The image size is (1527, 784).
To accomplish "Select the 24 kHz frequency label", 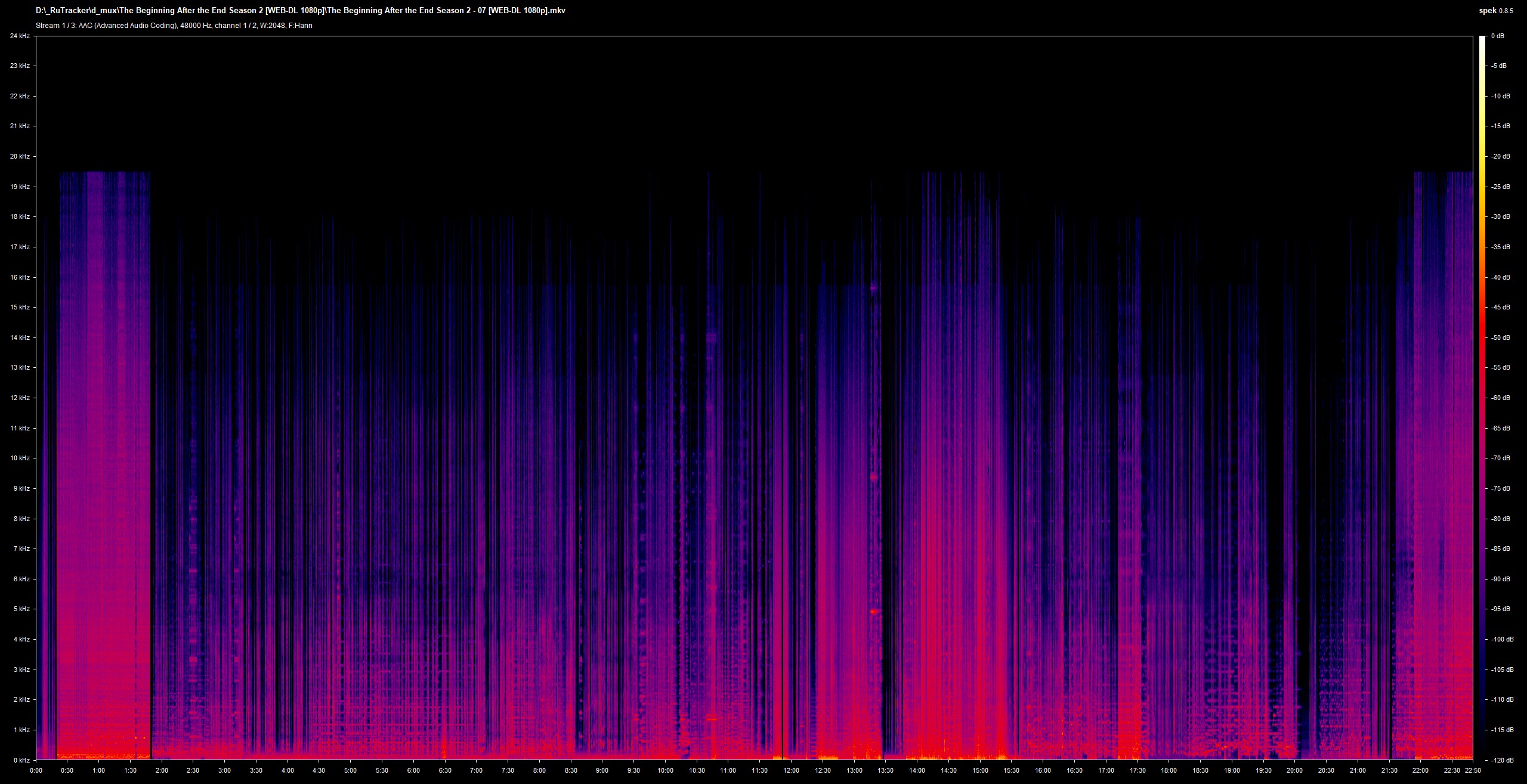I will [20, 36].
